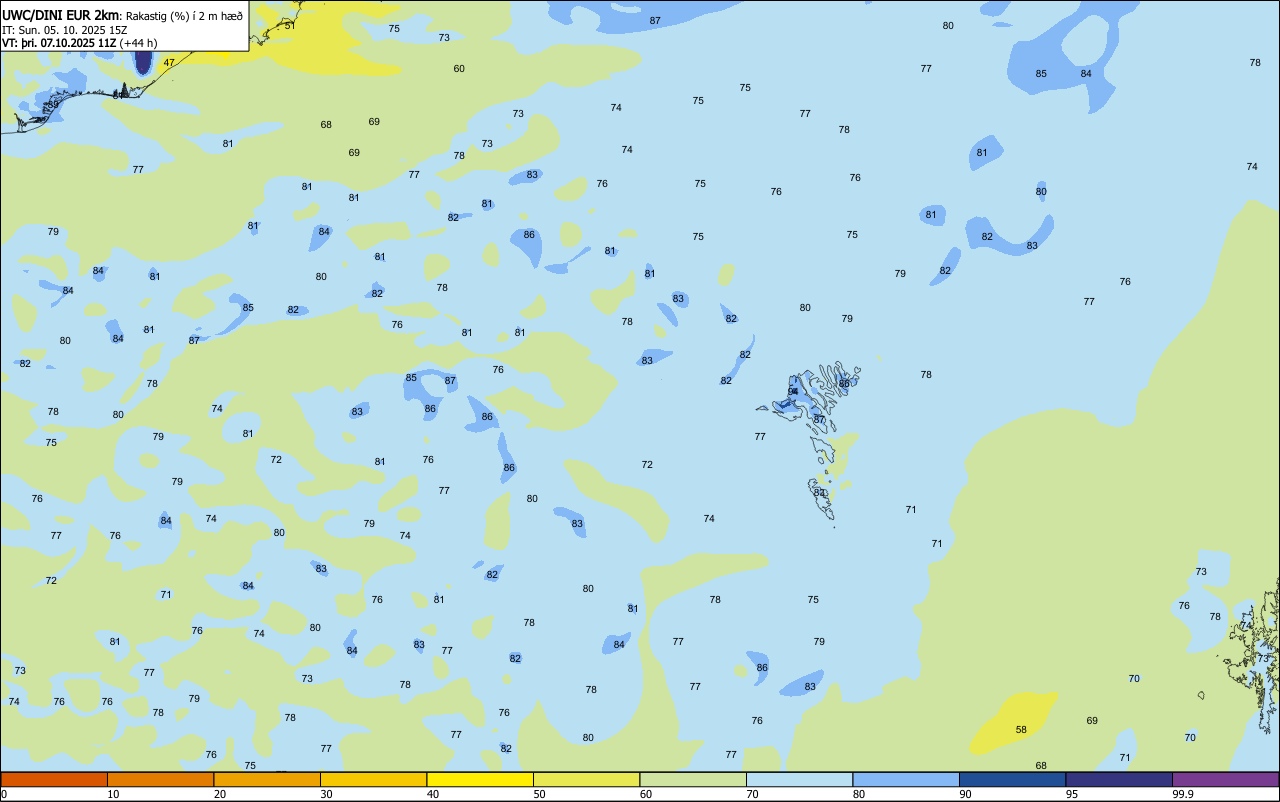Click the pale green 60–70 legend segment
The image size is (1280, 802).
(x=693, y=779)
